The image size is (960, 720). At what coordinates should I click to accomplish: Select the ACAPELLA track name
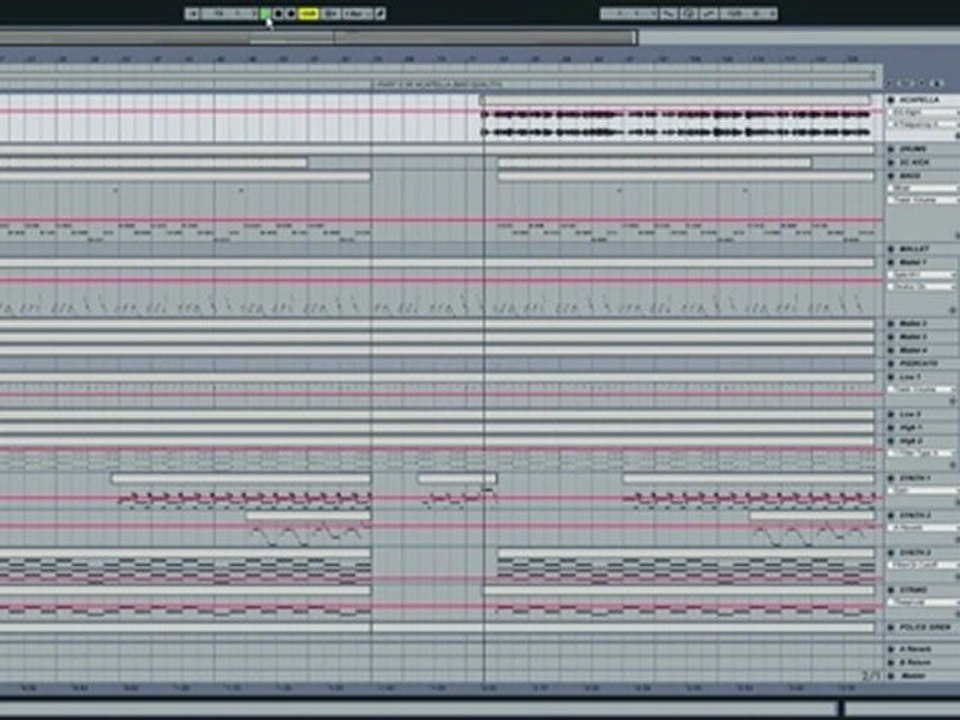point(919,99)
